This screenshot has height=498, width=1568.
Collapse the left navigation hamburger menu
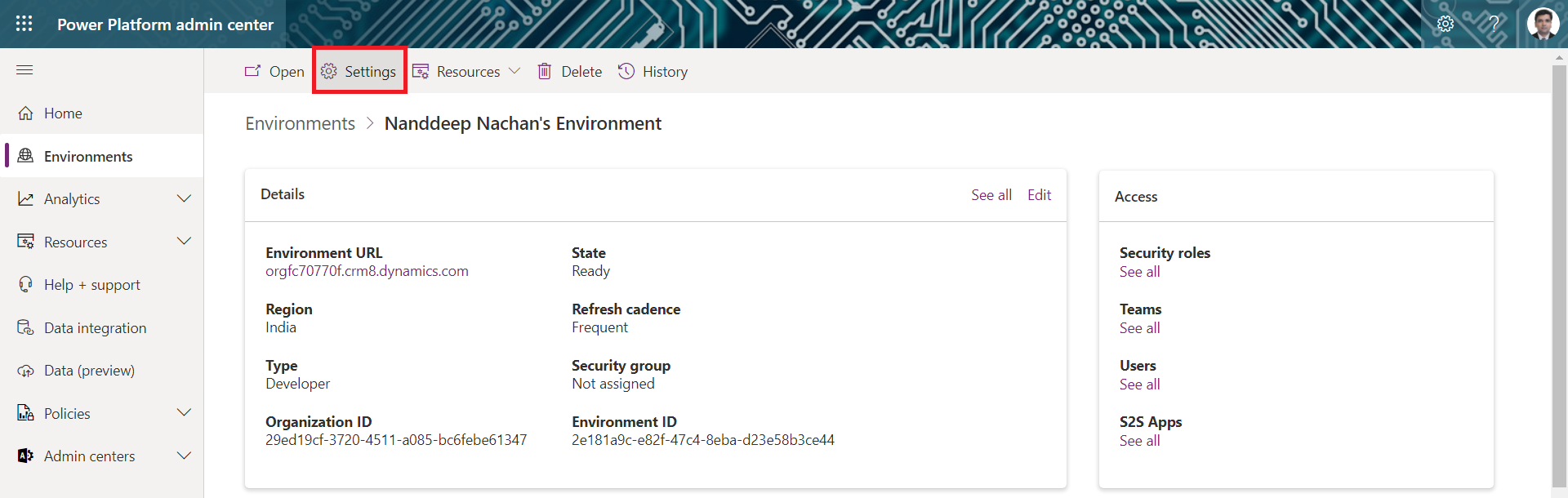(24, 70)
